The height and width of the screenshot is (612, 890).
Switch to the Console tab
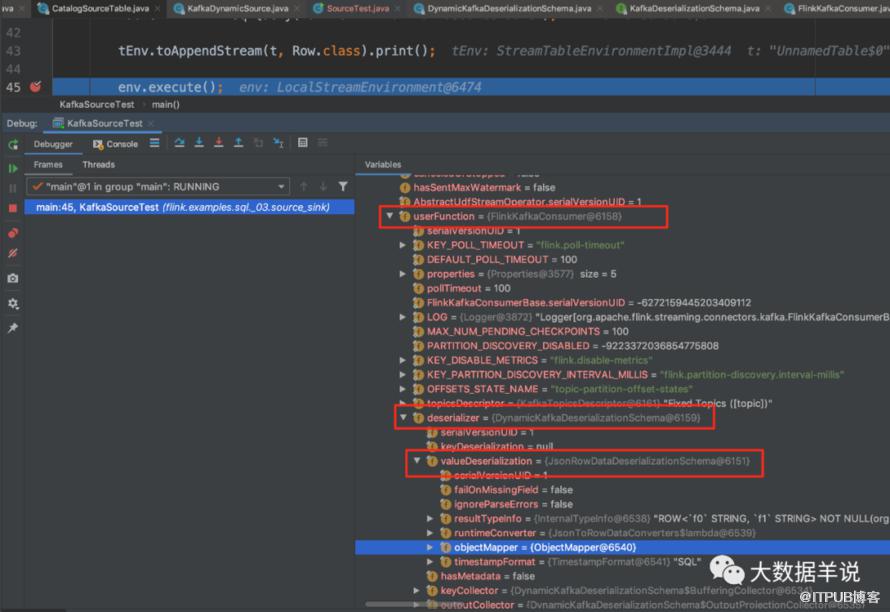click(x=115, y=144)
